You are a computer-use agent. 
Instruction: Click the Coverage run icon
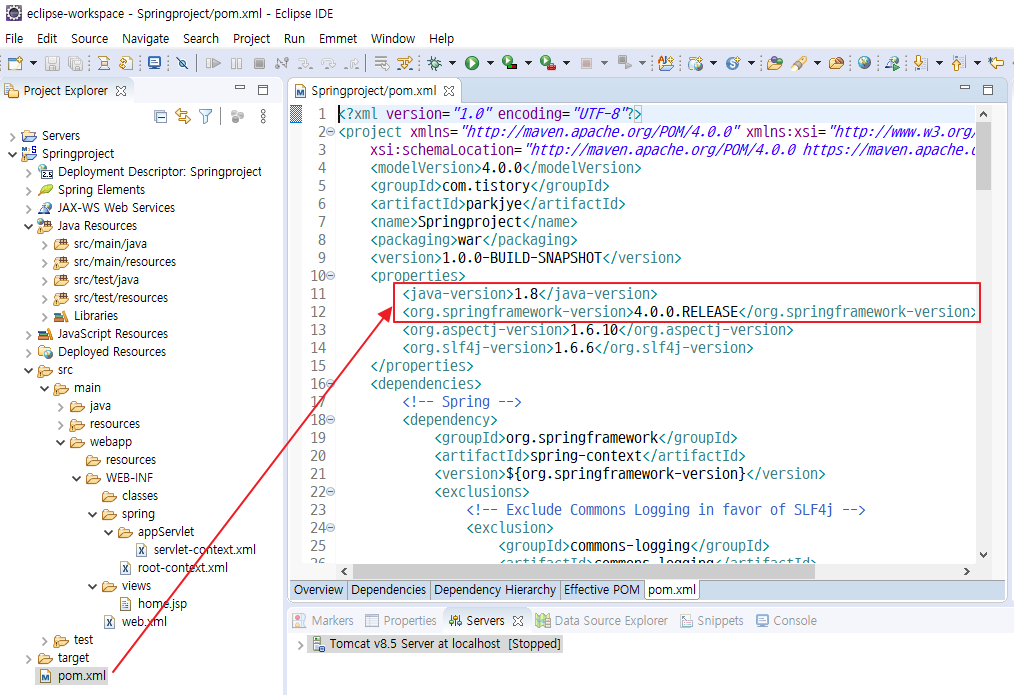coord(510,63)
